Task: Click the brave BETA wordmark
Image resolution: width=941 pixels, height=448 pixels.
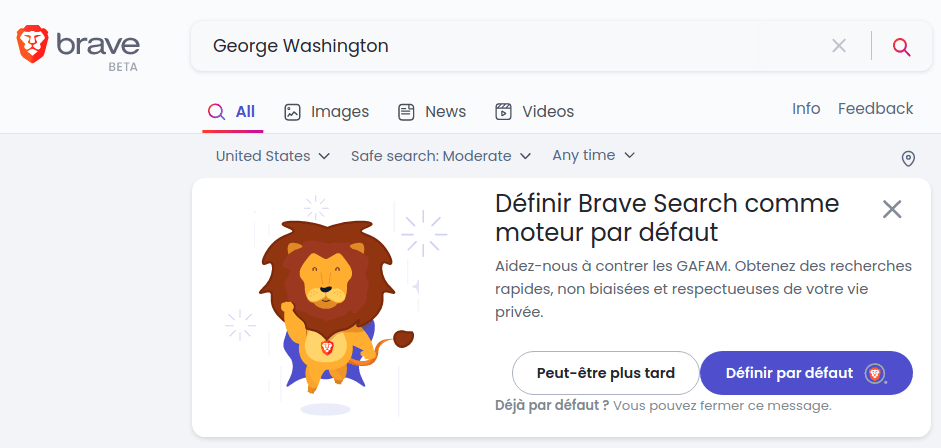Action: 98,51
